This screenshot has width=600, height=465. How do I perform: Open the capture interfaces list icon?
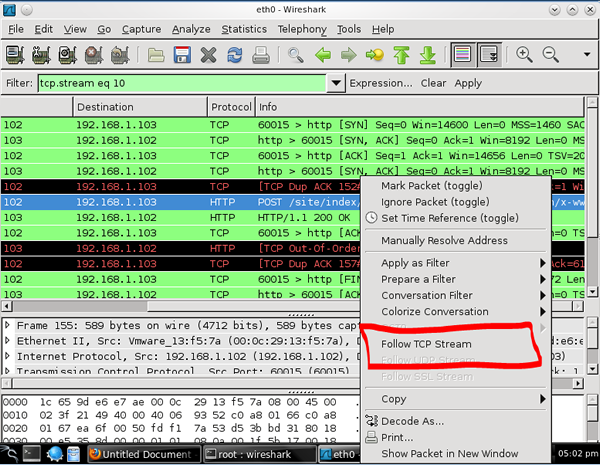coord(16,55)
